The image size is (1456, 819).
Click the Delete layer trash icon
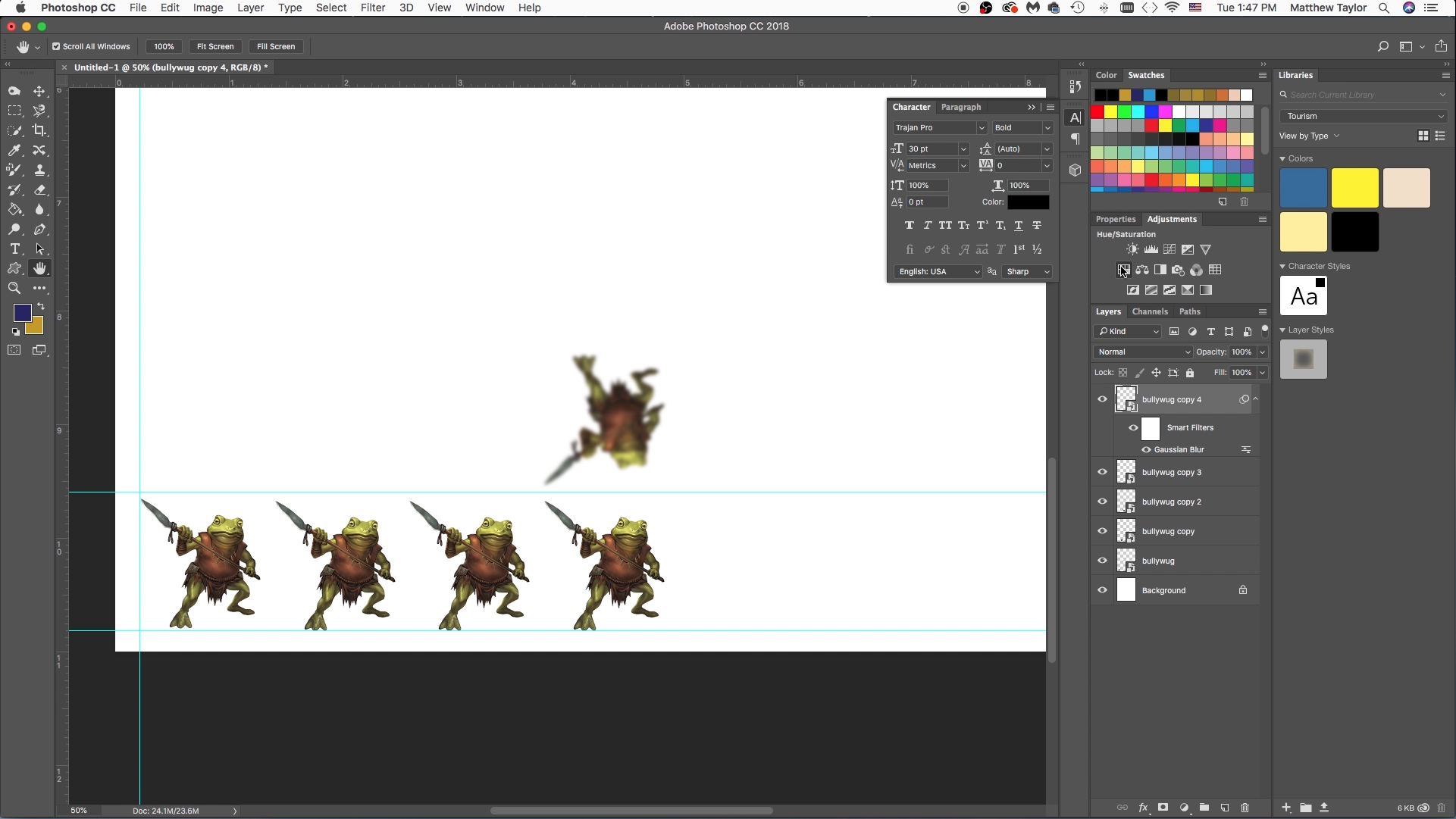tap(1245, 808)
